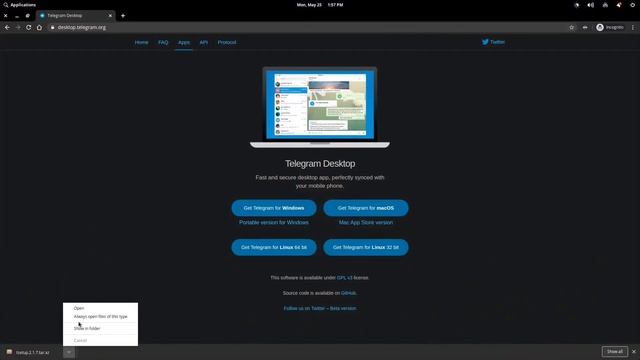
Task: Open the GitHub source code link
Action: (348, 293)
